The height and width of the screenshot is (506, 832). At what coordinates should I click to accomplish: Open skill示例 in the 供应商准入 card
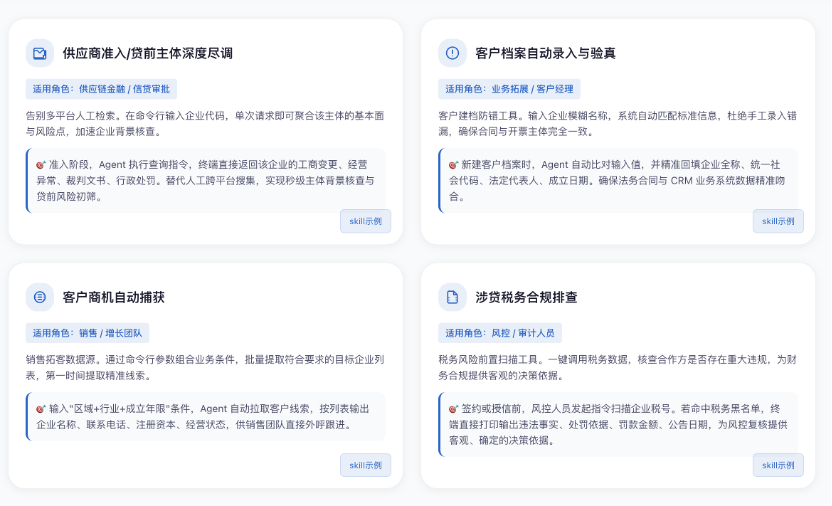tap(365, 221)
